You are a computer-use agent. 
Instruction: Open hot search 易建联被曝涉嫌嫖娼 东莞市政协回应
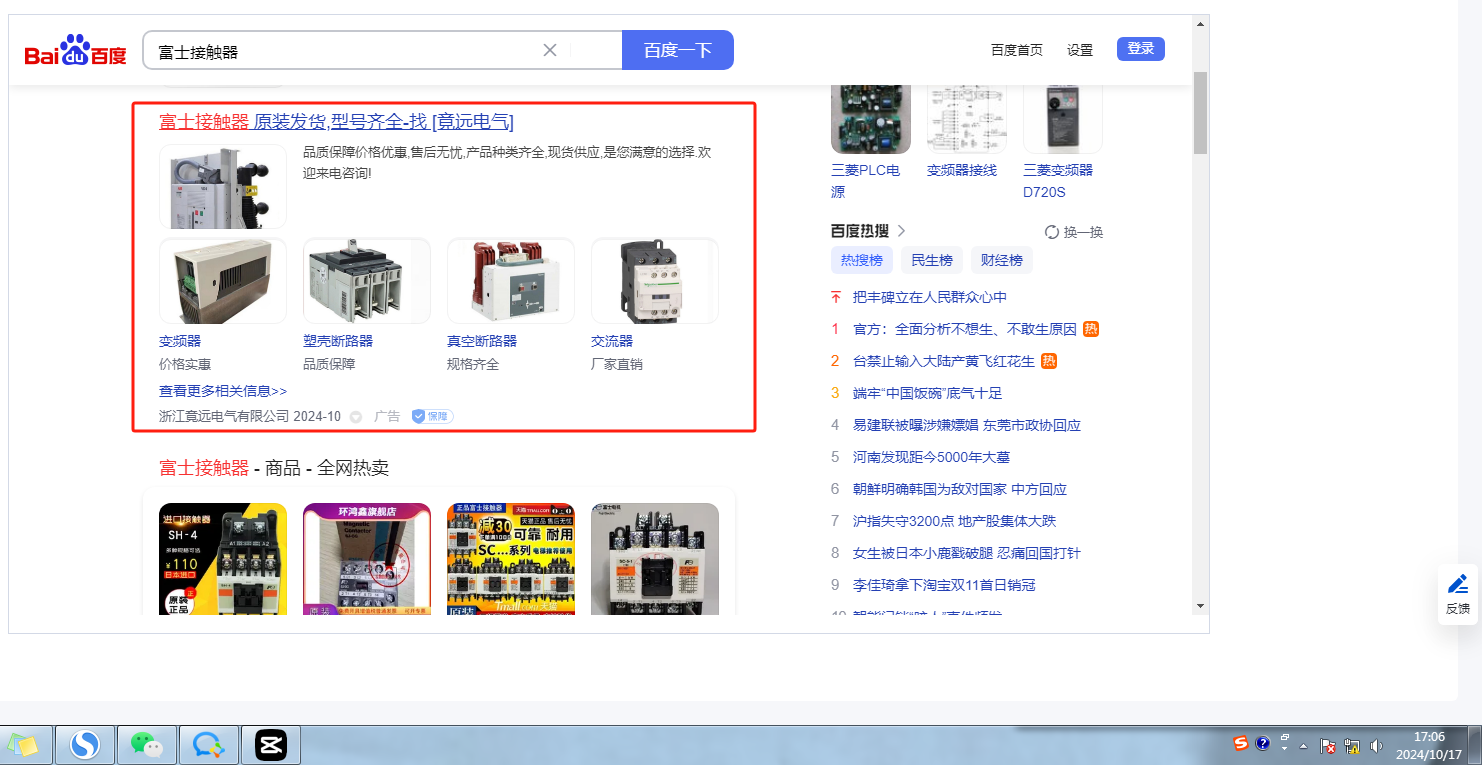[x=967, y=425]
